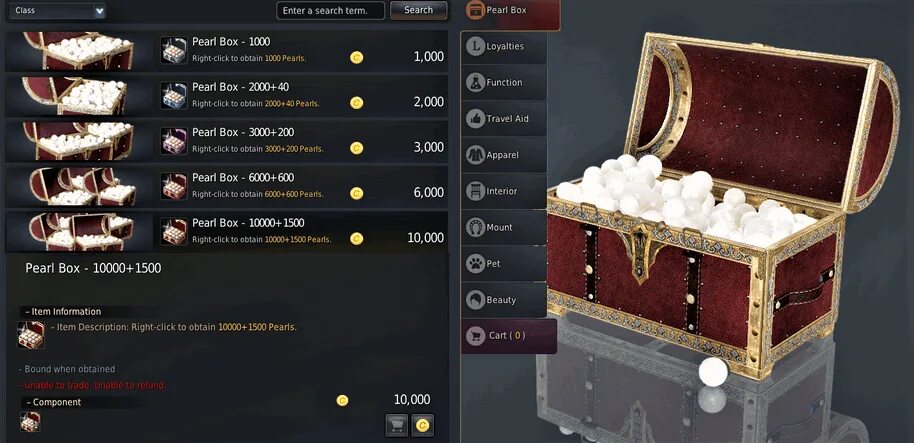Select the Pearl Box - 3000+200 item icon
The width and height of the screenshot is (914, 443).
pyautogui.click(x=174, y=141)
